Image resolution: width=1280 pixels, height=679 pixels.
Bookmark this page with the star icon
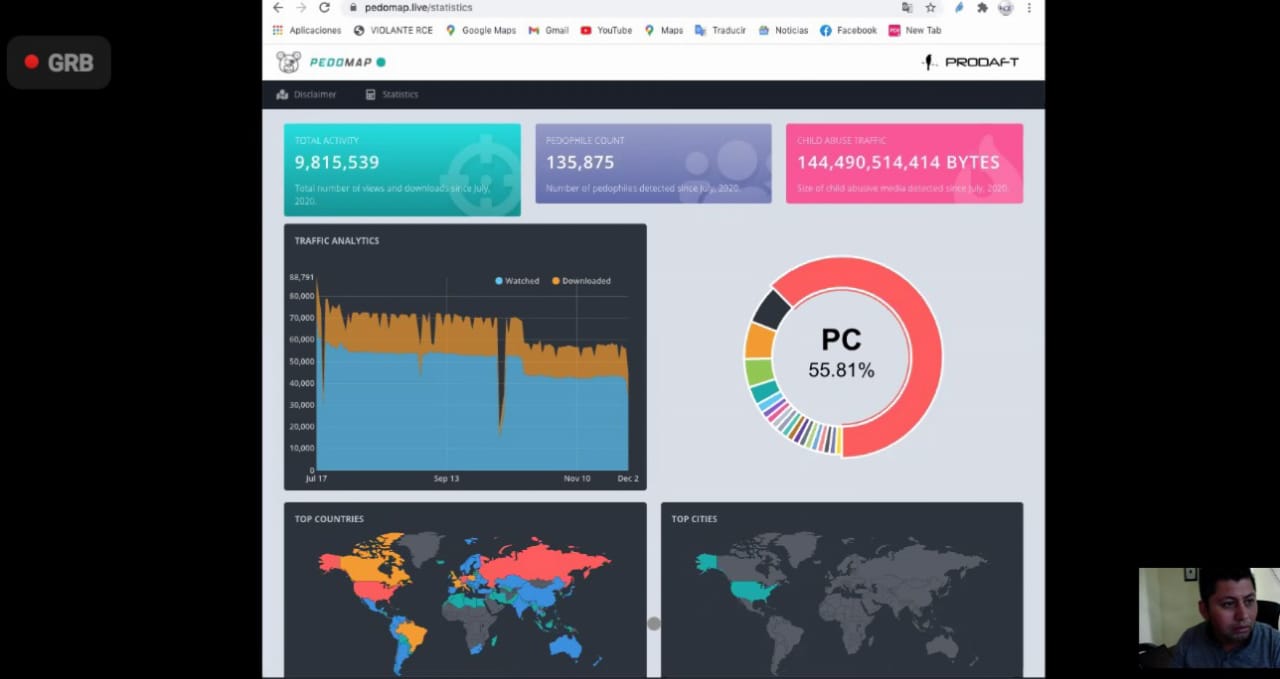point(930,7)
